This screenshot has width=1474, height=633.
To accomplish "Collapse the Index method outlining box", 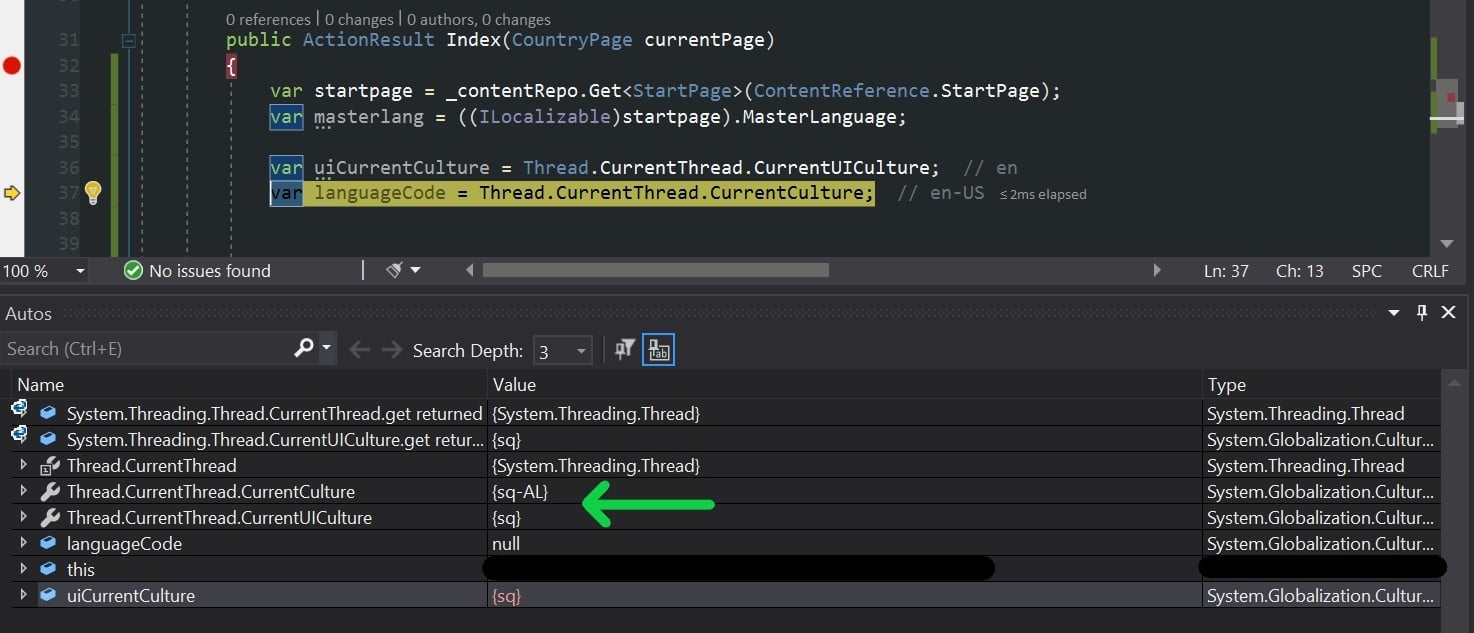I will click(x=128, y=41).
